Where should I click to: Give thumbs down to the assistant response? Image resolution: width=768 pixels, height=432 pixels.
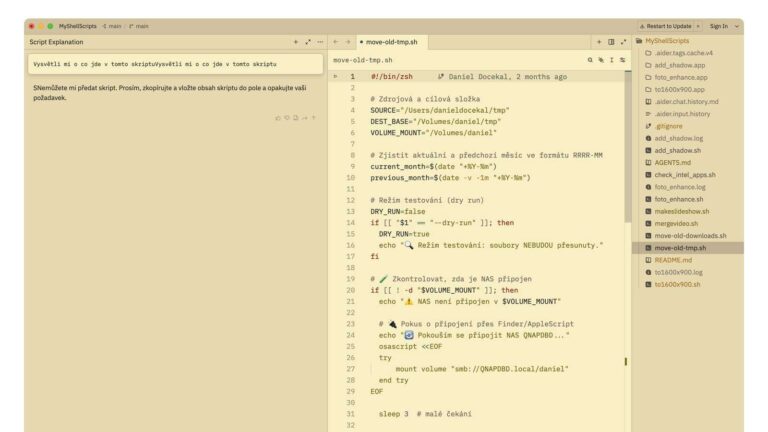(287, 118)
